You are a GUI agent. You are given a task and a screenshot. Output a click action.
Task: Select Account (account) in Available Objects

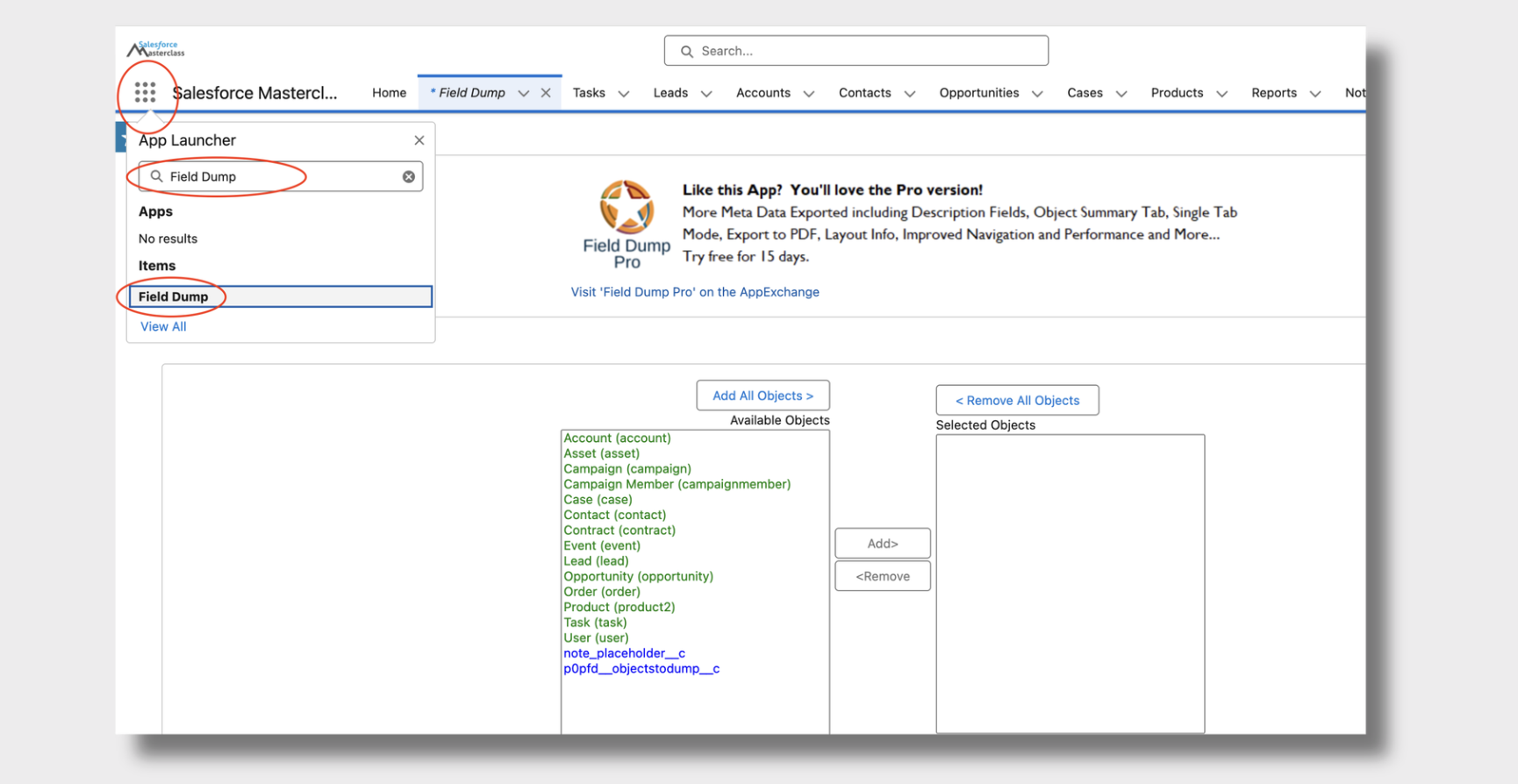(617, 438)
